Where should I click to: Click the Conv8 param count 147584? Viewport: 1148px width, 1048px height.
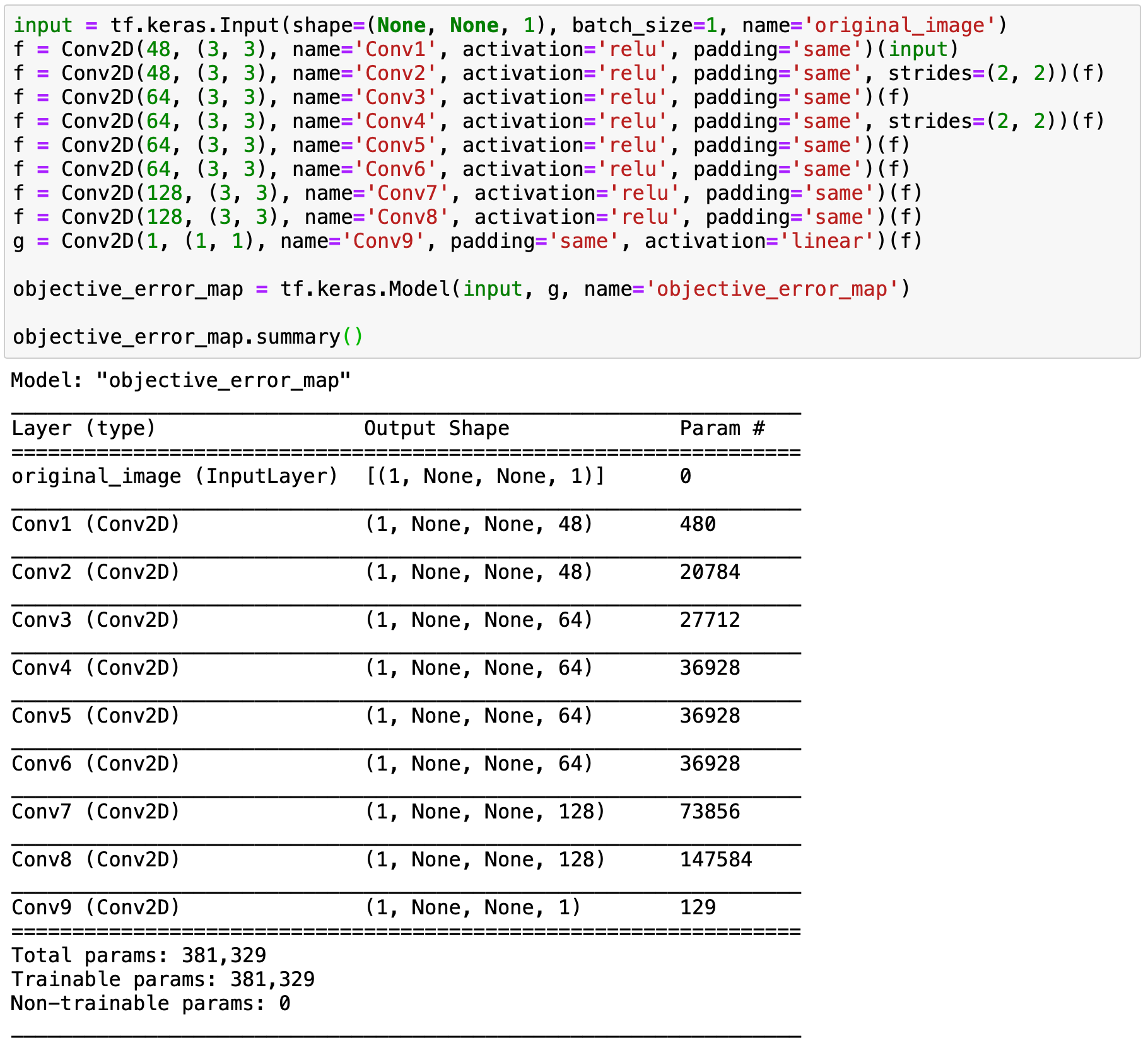715,859
